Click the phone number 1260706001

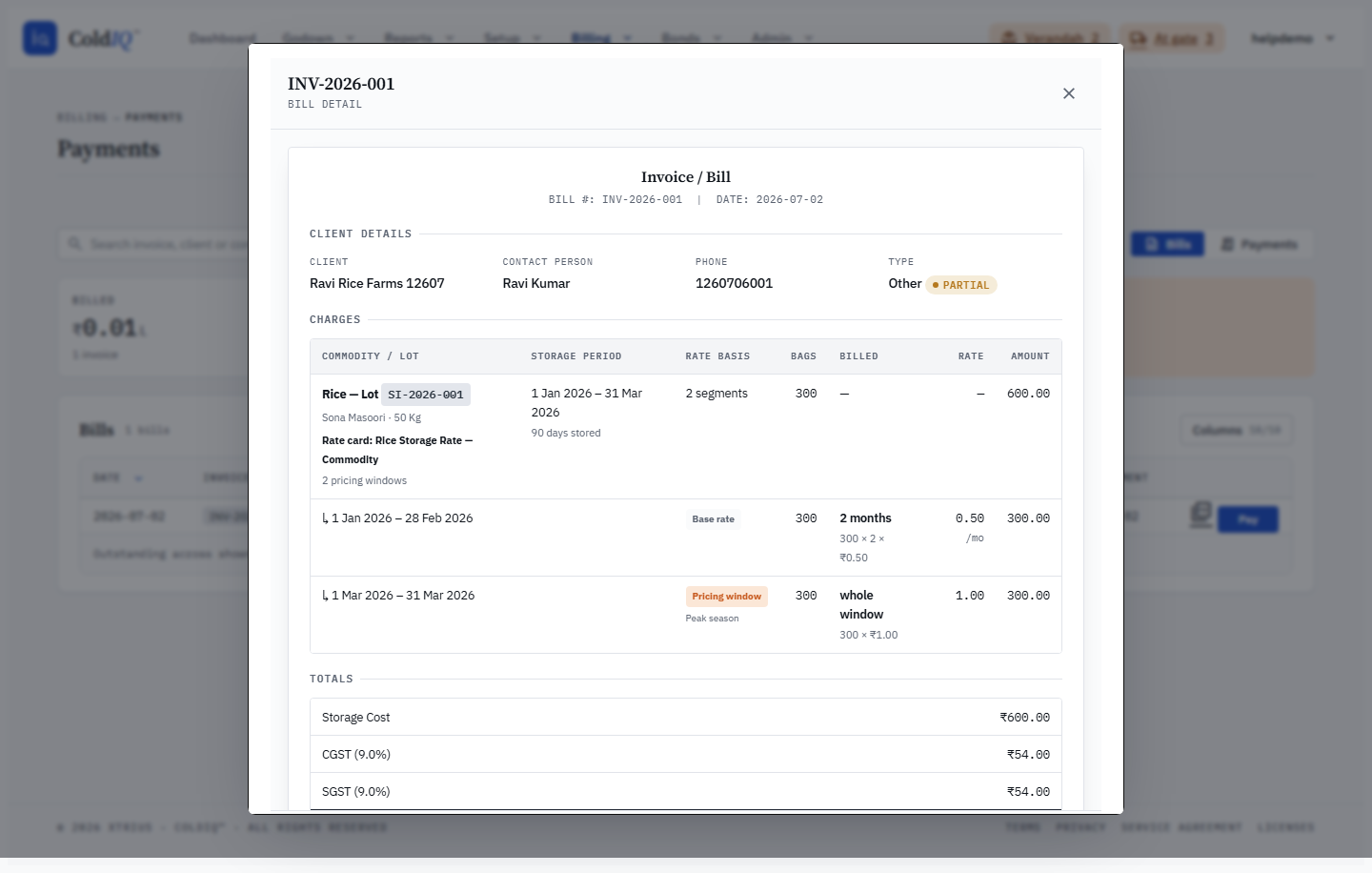point(734,283)
